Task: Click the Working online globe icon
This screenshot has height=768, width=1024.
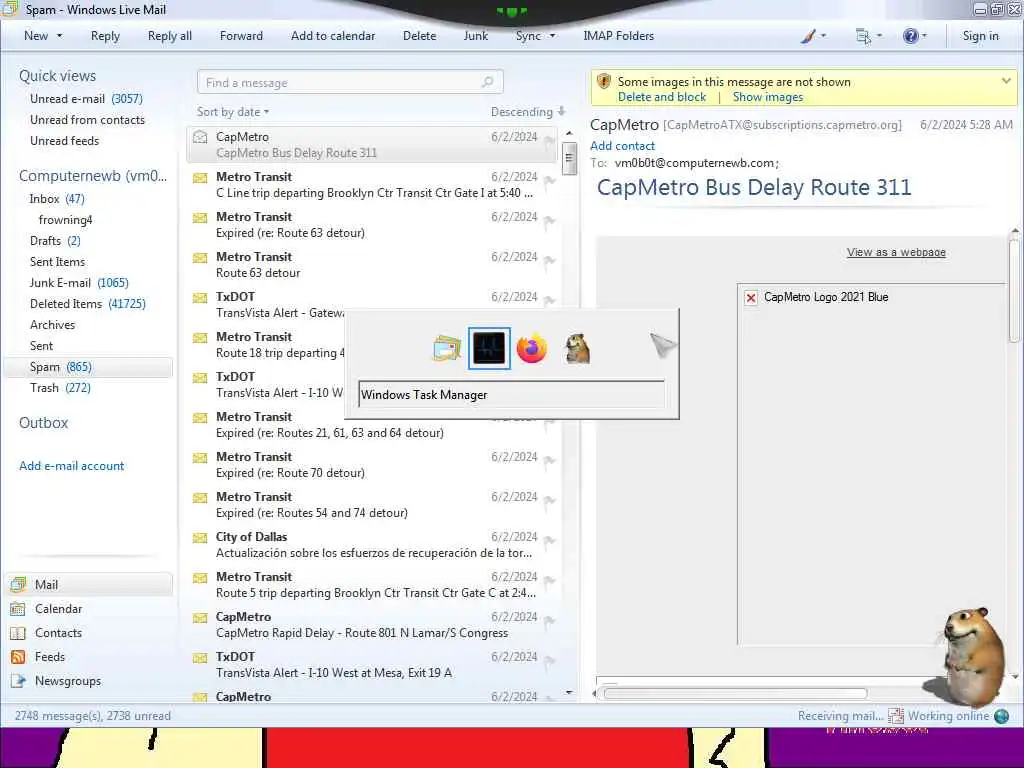Action: 1001,716
